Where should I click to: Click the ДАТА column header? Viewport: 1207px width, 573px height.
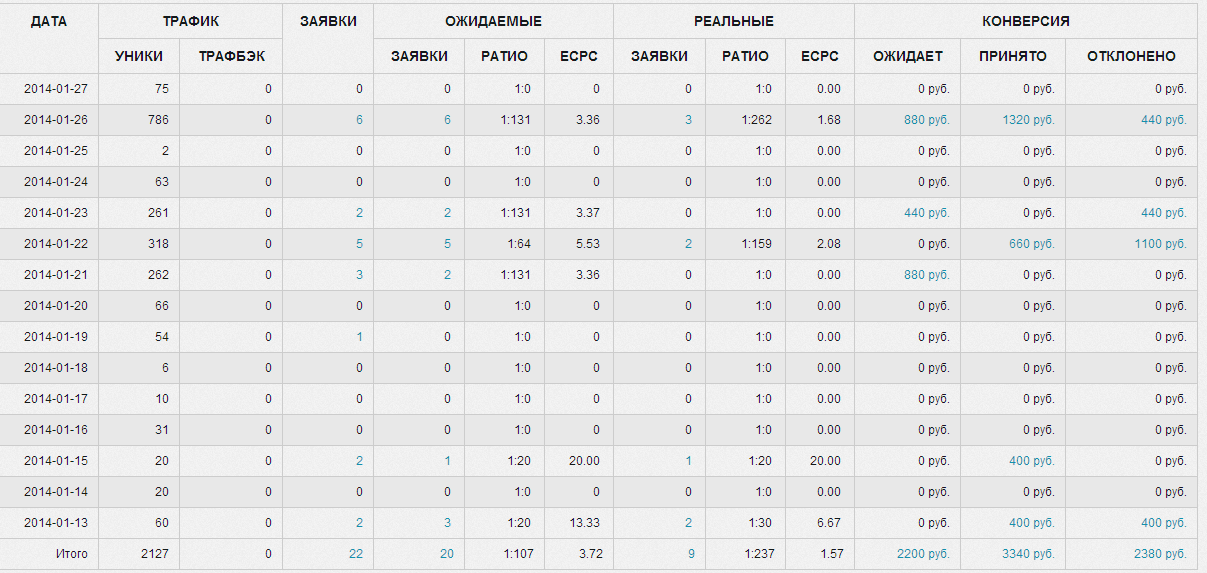point(49,21)
